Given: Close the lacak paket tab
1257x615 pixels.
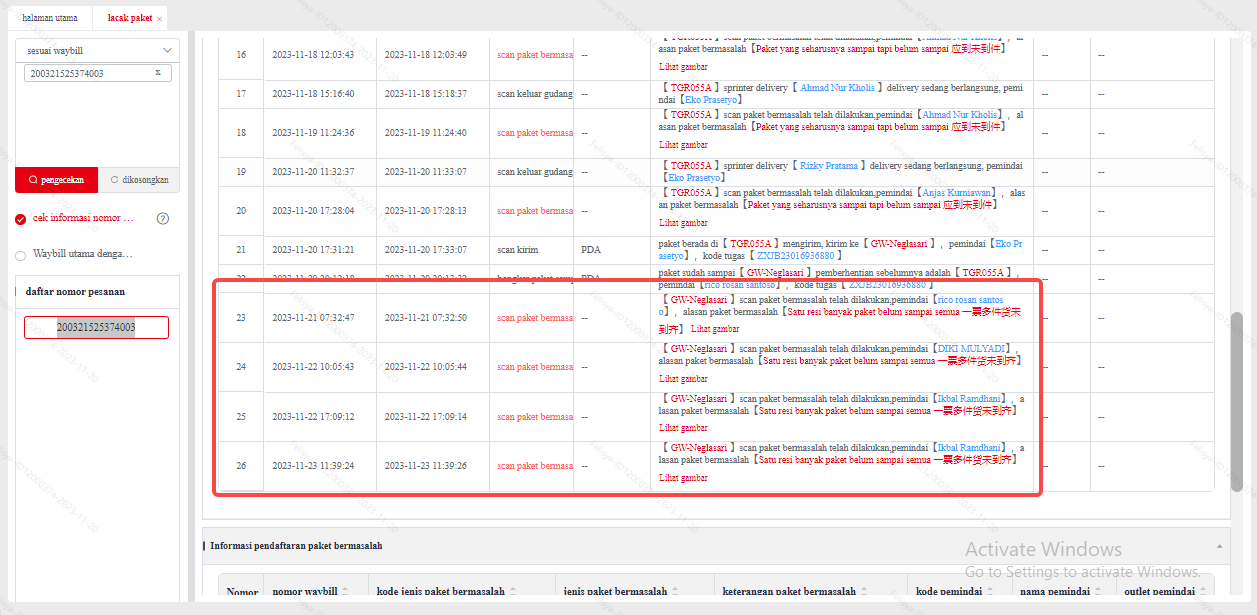Looking at the screenshot, I should 159,19.
